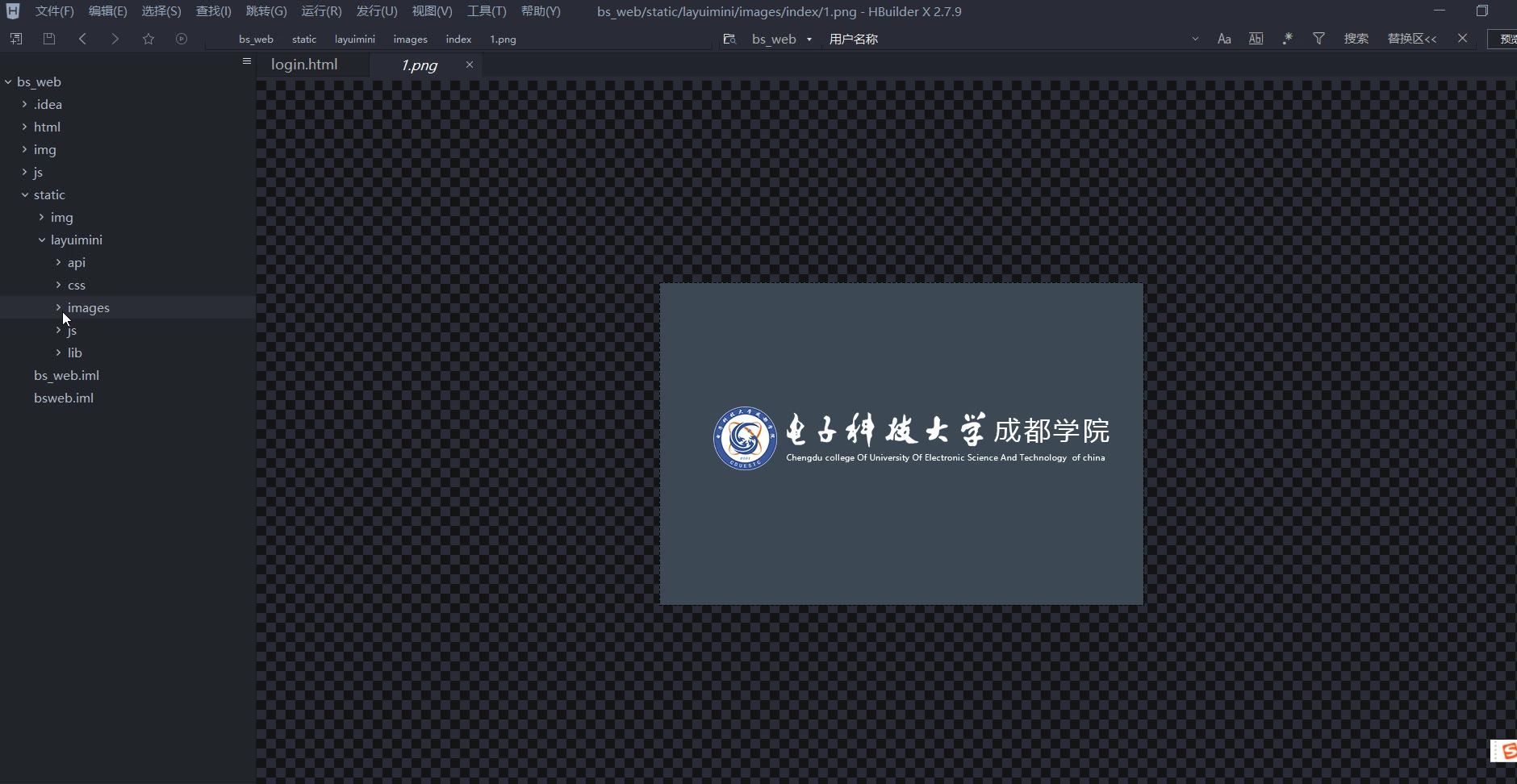Click the save file toolbar icon
This screenshot has width=1517, height=784.
click(49, 39)
